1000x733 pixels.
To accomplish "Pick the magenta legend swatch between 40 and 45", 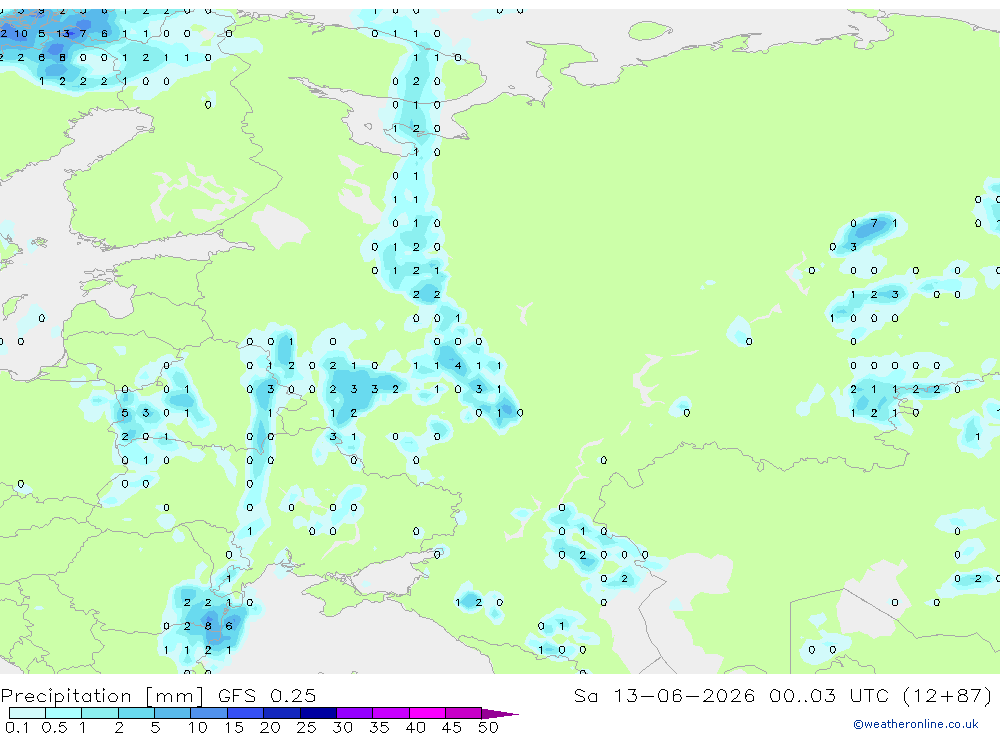I will point(427,713).
